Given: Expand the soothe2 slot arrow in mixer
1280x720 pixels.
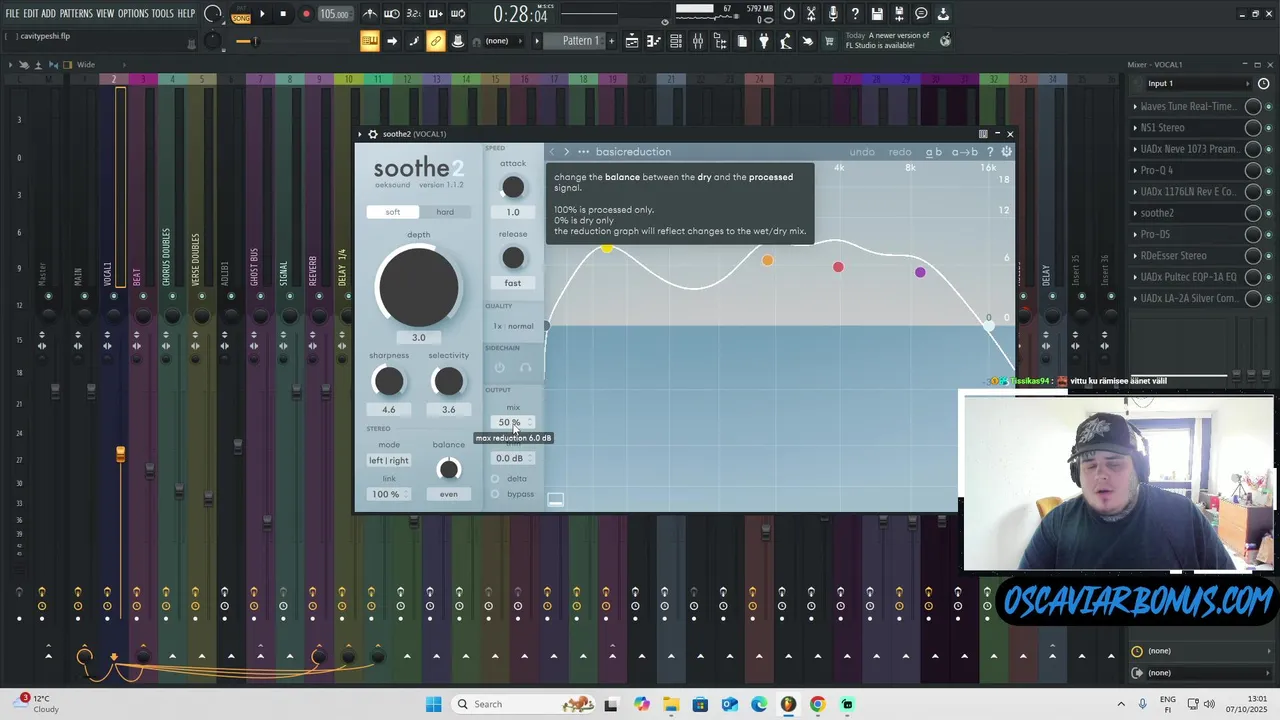Looking at the screenshot, I should (x=1135, y=213).
